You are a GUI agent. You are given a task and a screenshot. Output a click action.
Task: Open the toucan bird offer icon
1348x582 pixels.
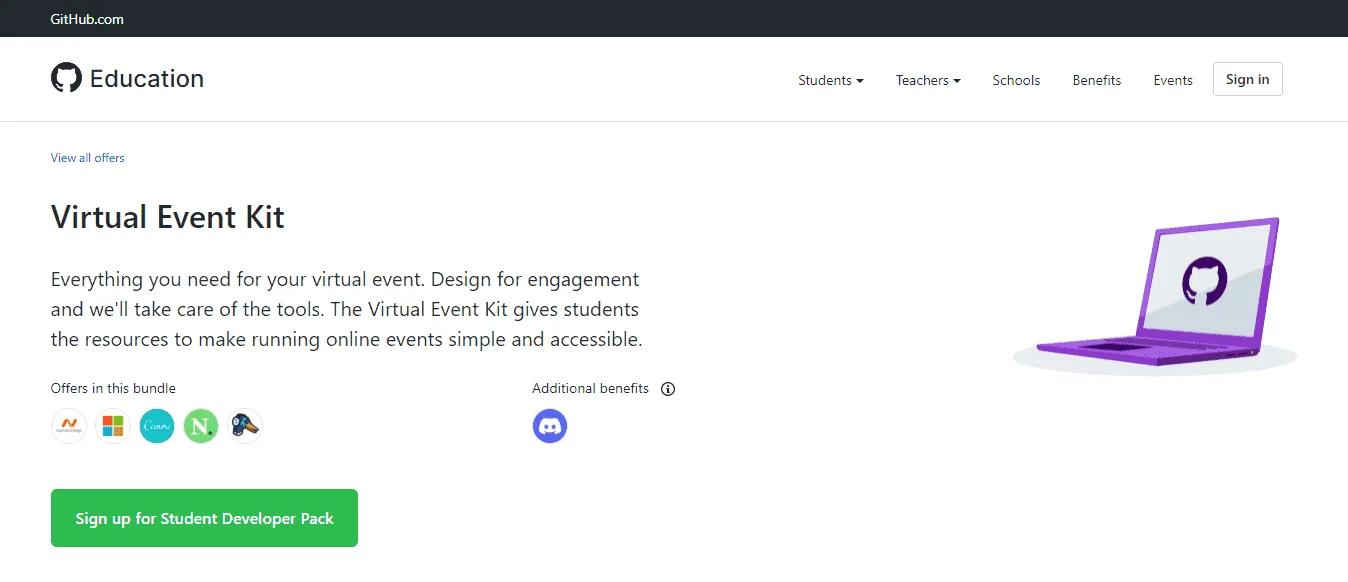coord(245,427)
